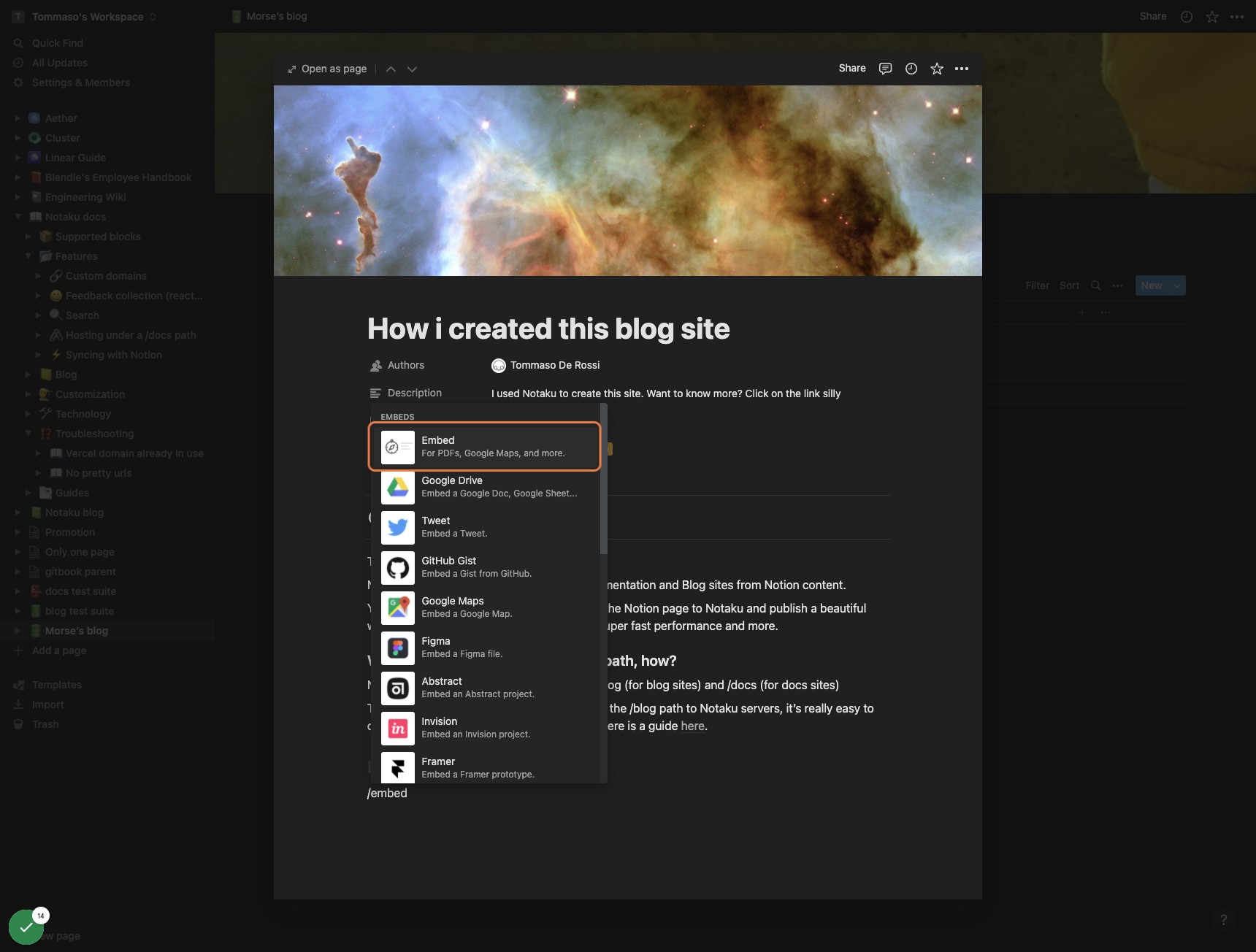The height and width of the screenshot is (952, 1256).
Task: Choose the Framer menu entry
Action: tap(486, 768)
